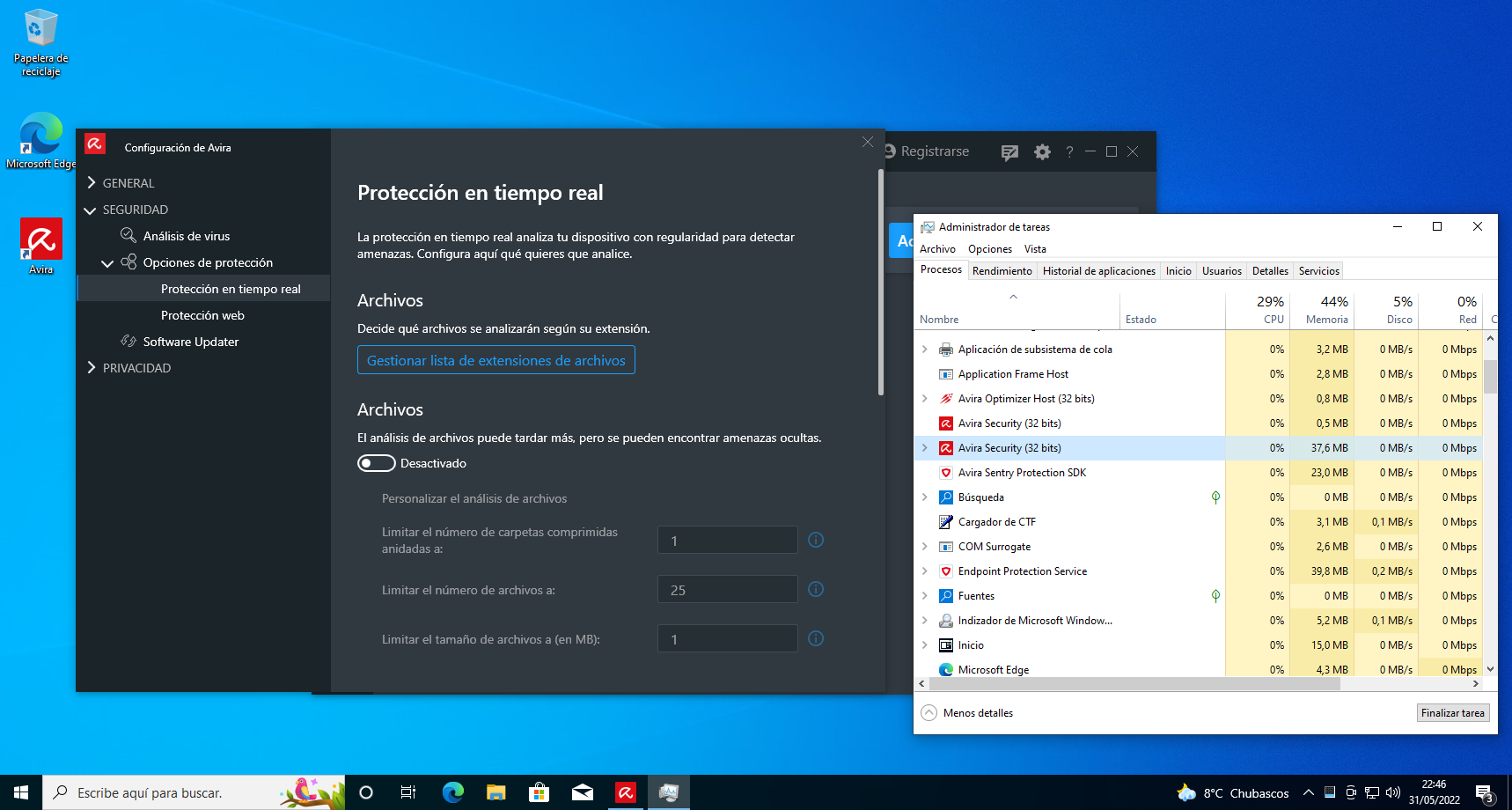Open Avira feedback chat icon

[x=1009, y=152]
